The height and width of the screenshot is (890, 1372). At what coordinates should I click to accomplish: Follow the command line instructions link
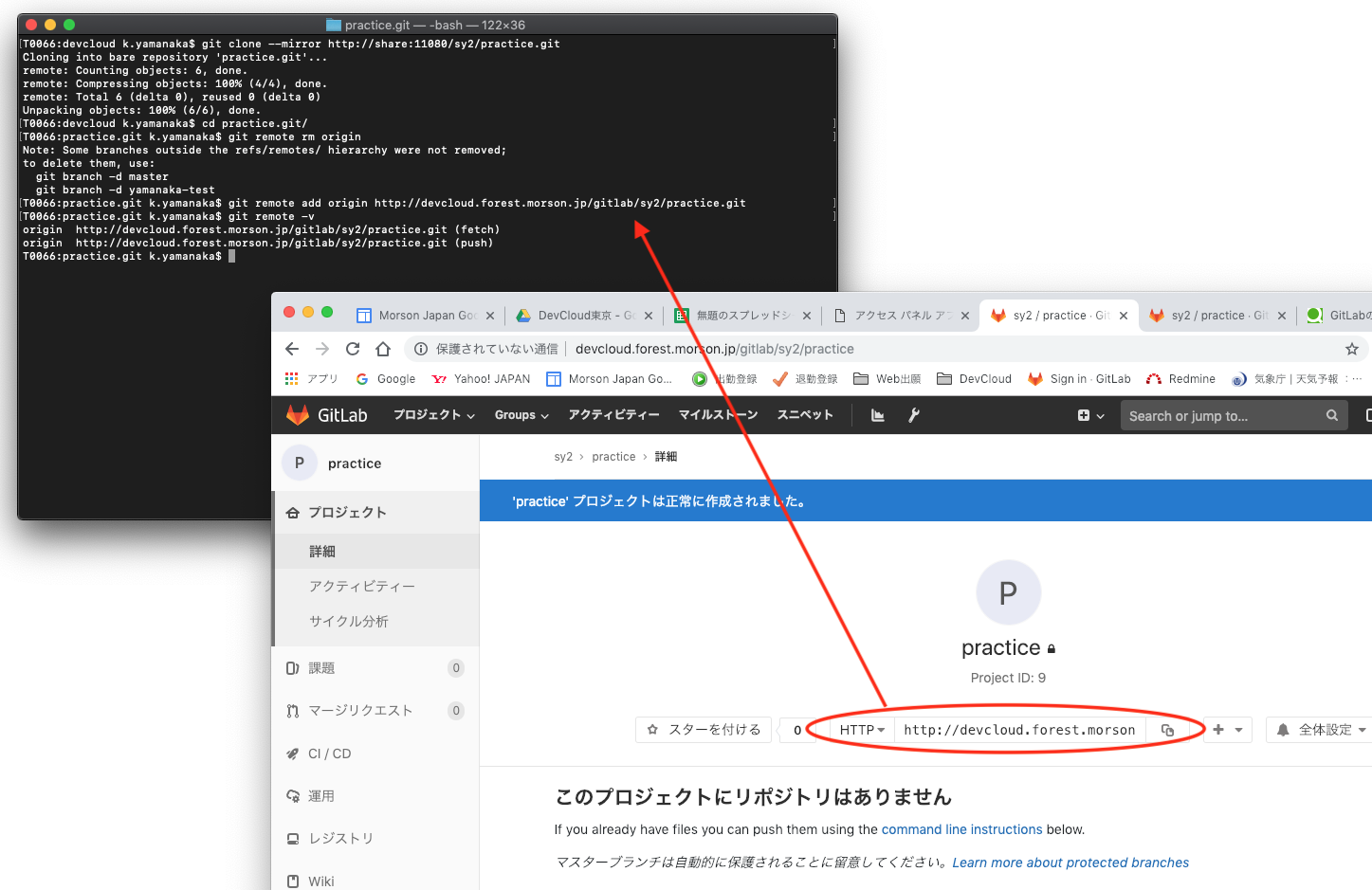[x=961, y=829]
